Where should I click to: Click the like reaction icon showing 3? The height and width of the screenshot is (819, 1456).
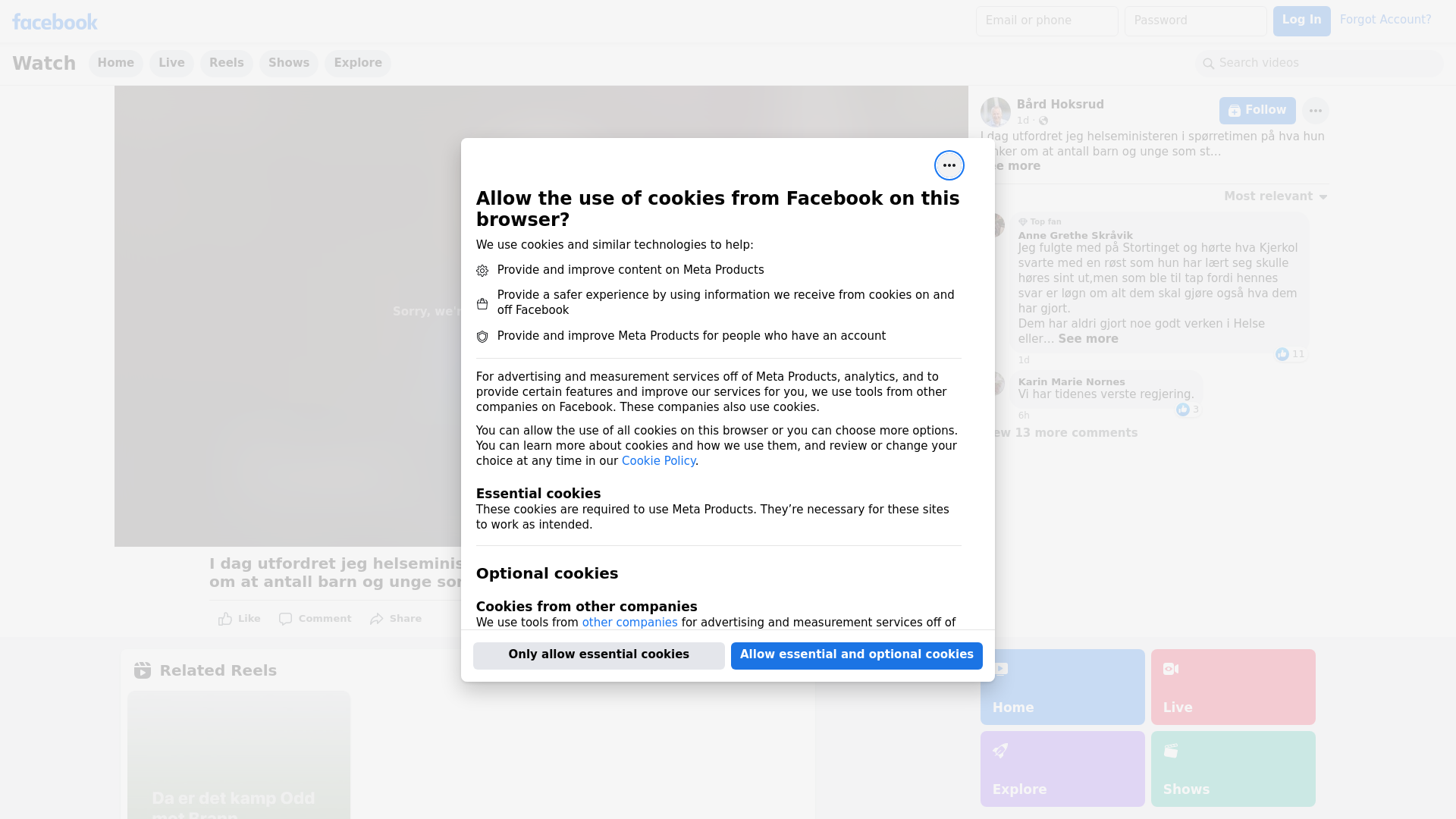(1182, 409)
